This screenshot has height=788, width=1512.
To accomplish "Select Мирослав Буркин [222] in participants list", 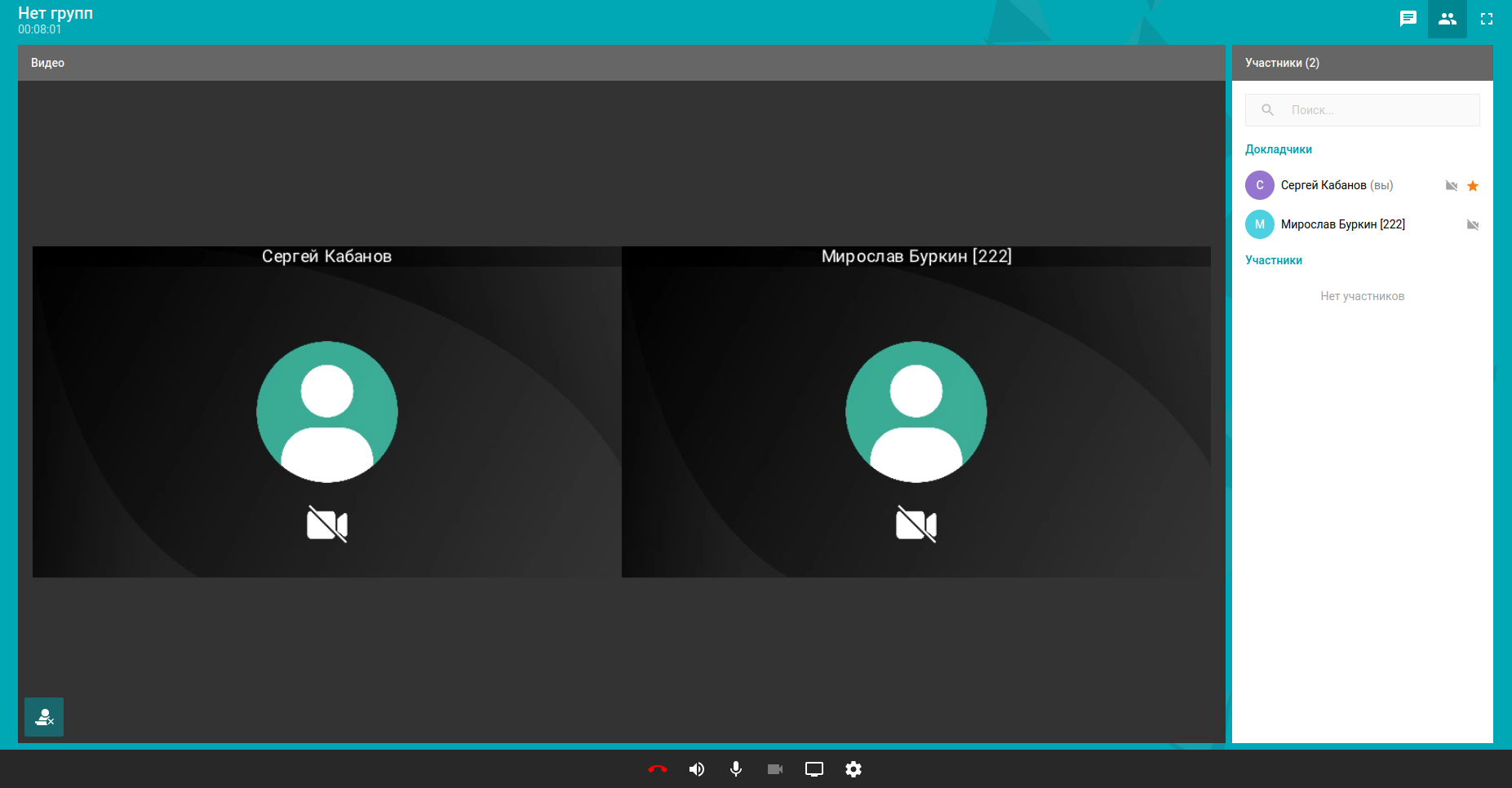I will click(x=1342, y=224).
